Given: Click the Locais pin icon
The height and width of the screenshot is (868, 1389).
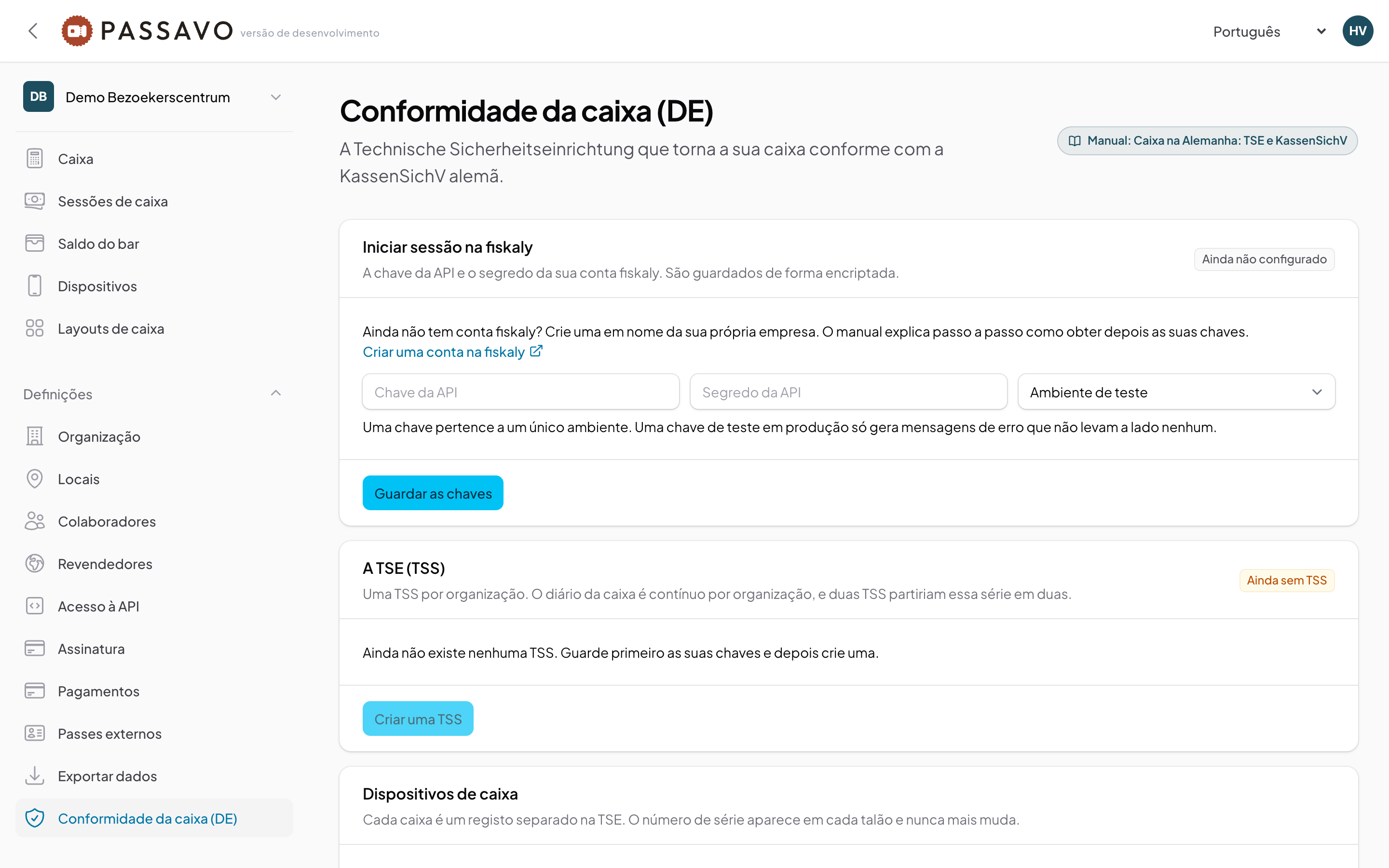Looking at the screenshot, I should [34, 479].
